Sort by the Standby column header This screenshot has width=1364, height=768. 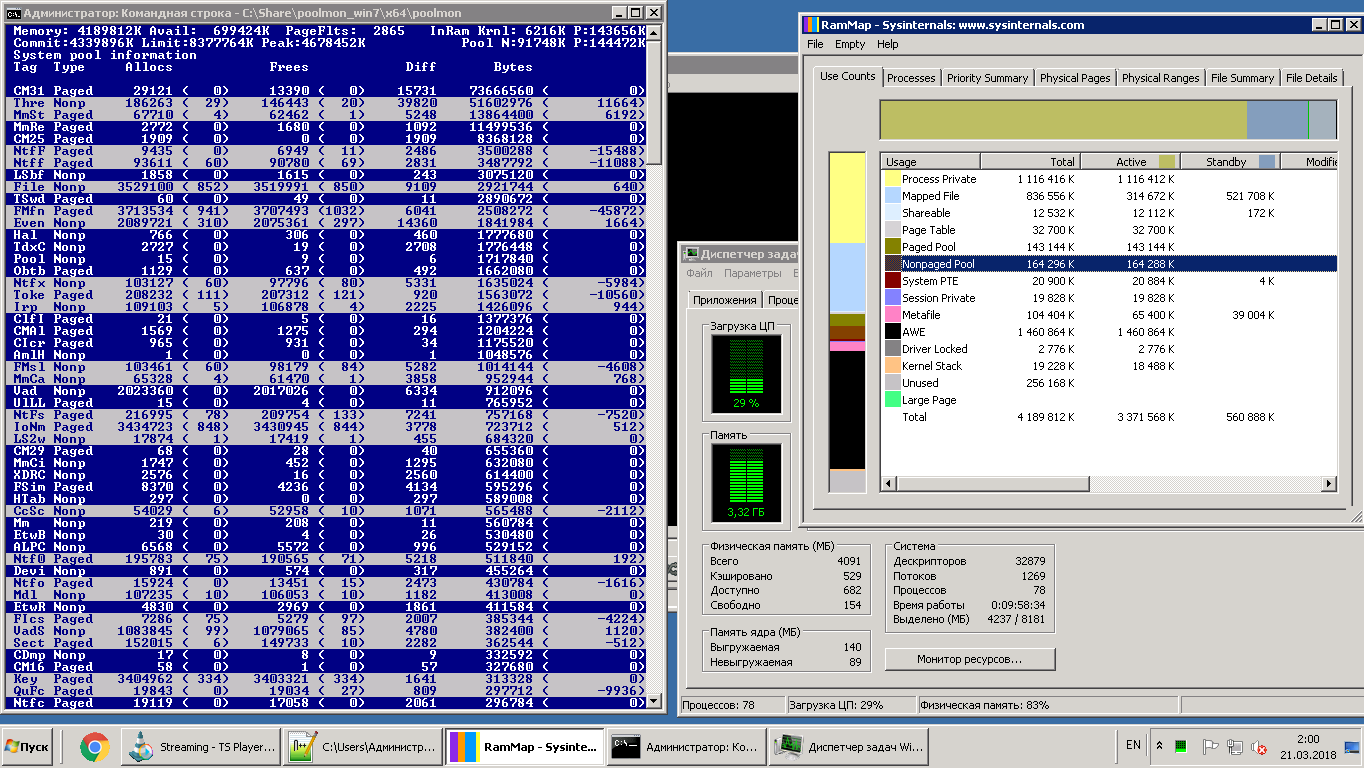tap(1226, 161)
